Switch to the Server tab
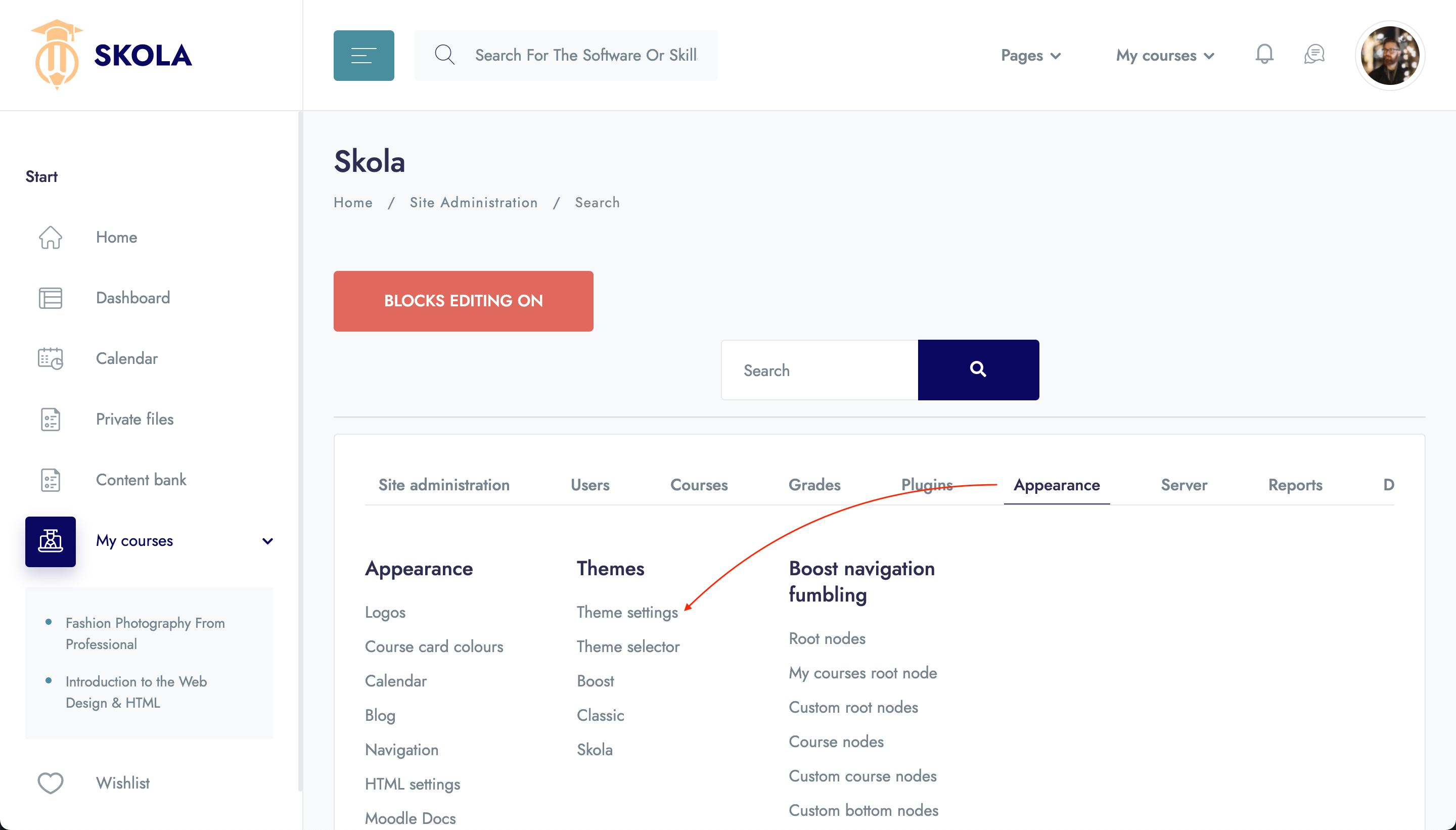 [x=1184, y=485]
